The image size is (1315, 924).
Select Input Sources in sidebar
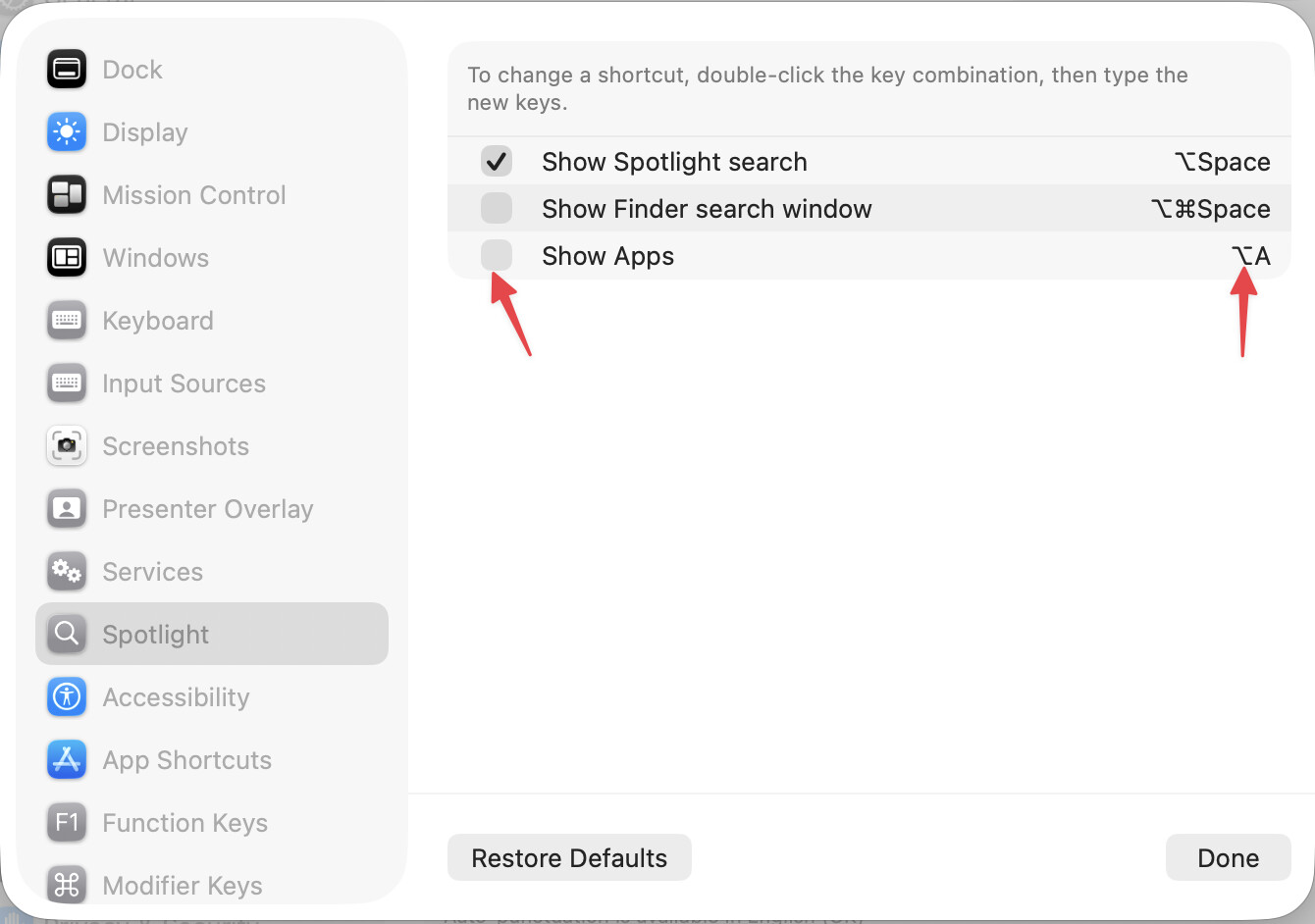(x=184, y=384)
